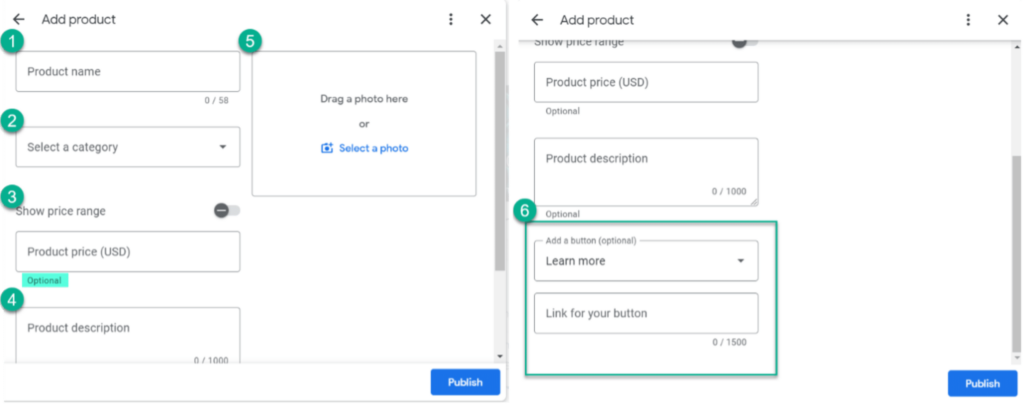Click the back arrow in the left Add product panel
This screenshot has width=1024, height=404.
pos(18,20)
